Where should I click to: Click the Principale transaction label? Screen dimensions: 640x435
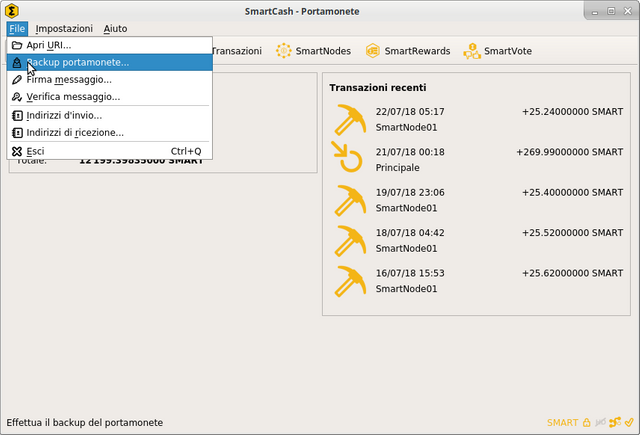(x=398, y=168)
